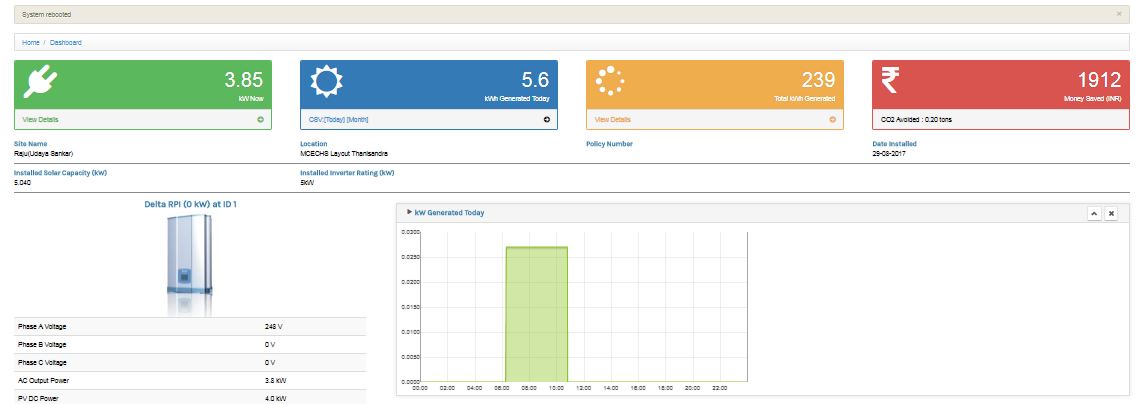
Task: Click the power plug icon
Action: (x=40, y=82)
